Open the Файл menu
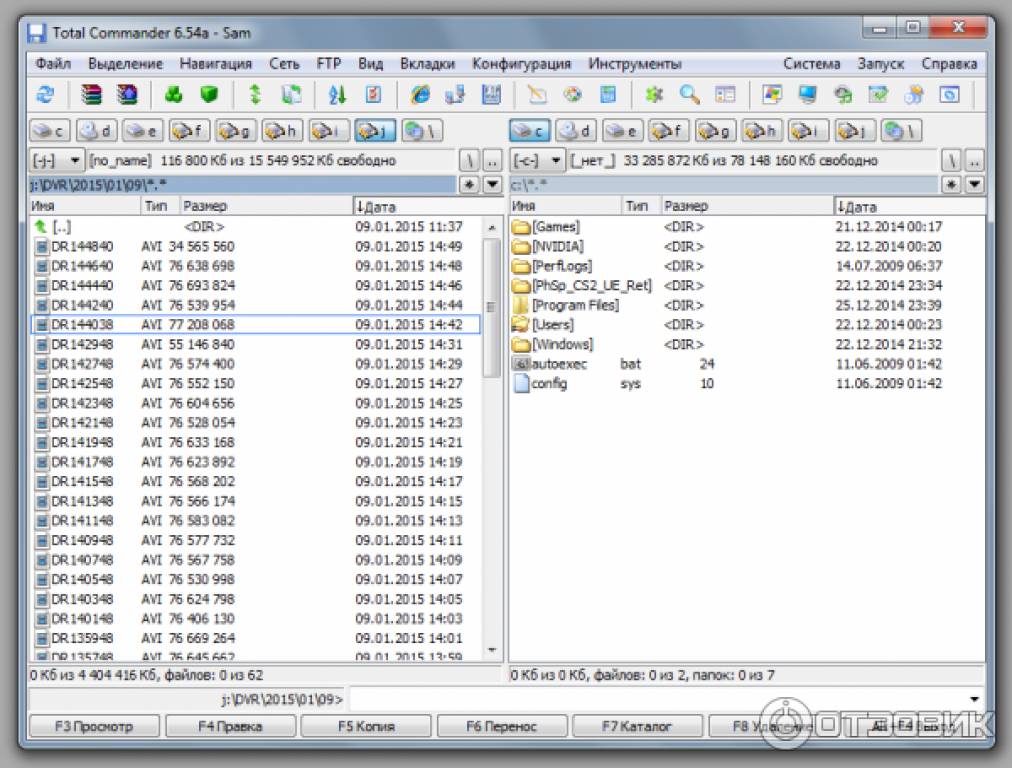1012x768 pixels. pyautogui.click(x=53, y=64)
